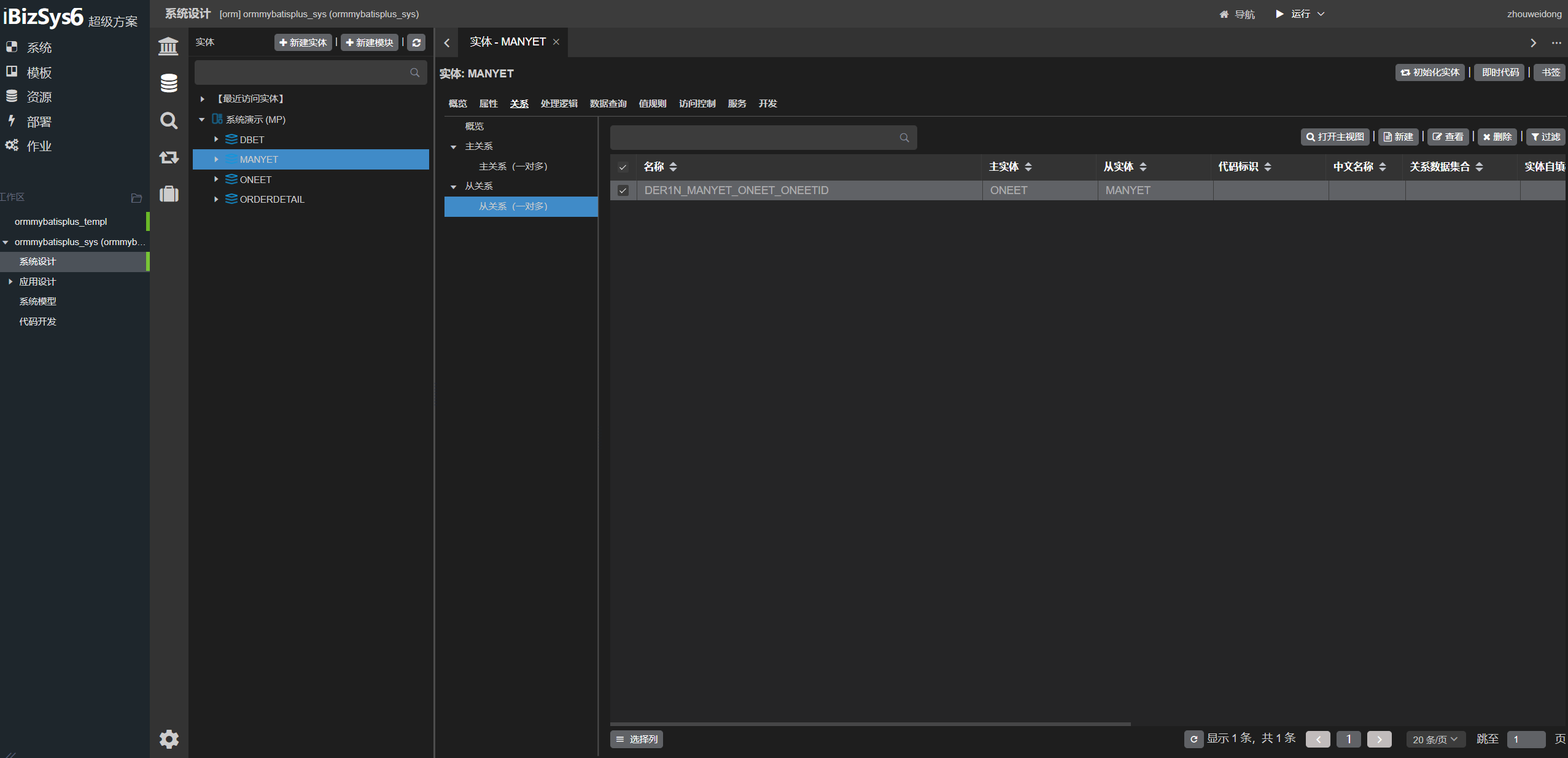Click the 过滤 filter button
Viewport: 1568px width, 758px height.
(1546, 137)
